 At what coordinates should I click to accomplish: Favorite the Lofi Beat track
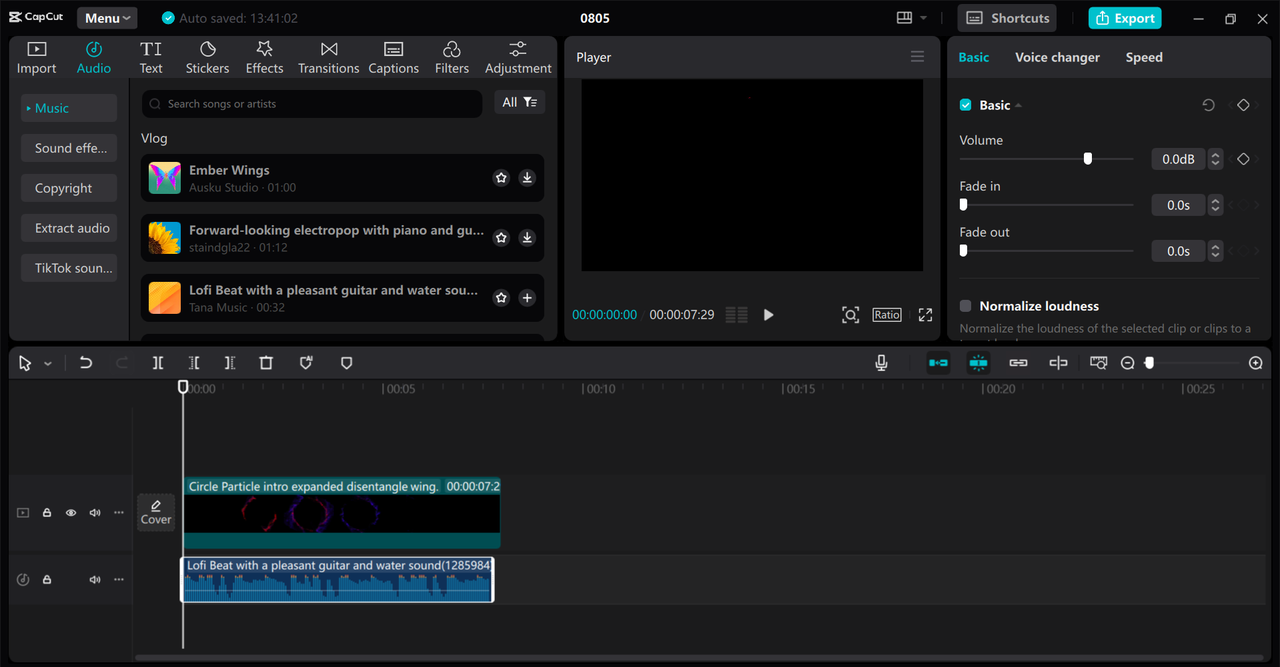coord(501,298)
